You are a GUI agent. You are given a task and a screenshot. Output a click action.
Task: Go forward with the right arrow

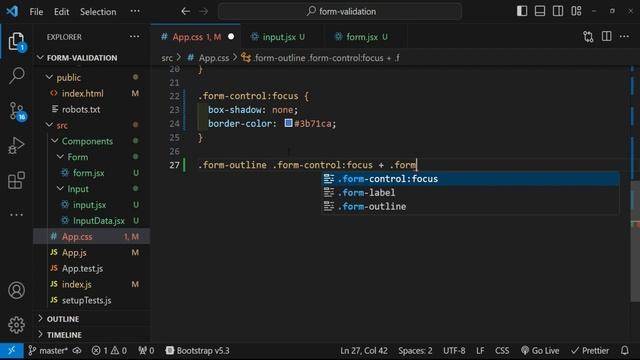point(204,11)
